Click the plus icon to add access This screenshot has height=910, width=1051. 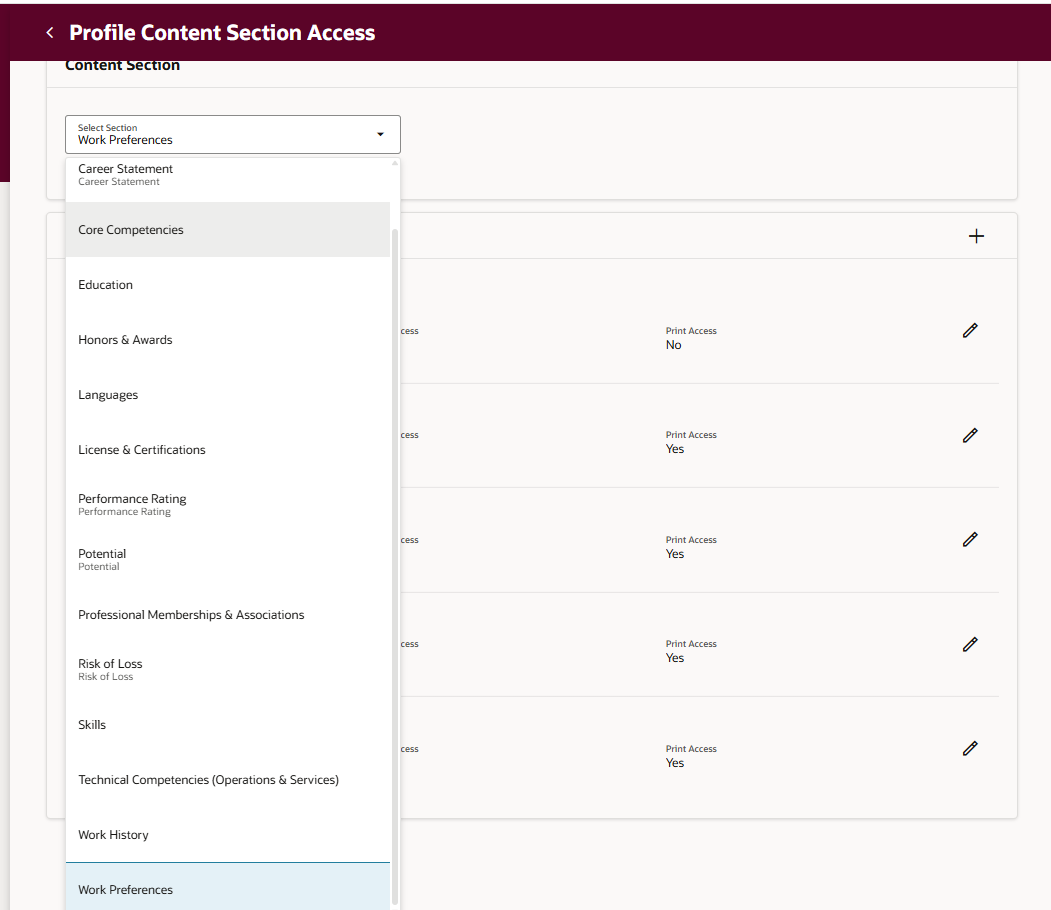click(976, 236)
